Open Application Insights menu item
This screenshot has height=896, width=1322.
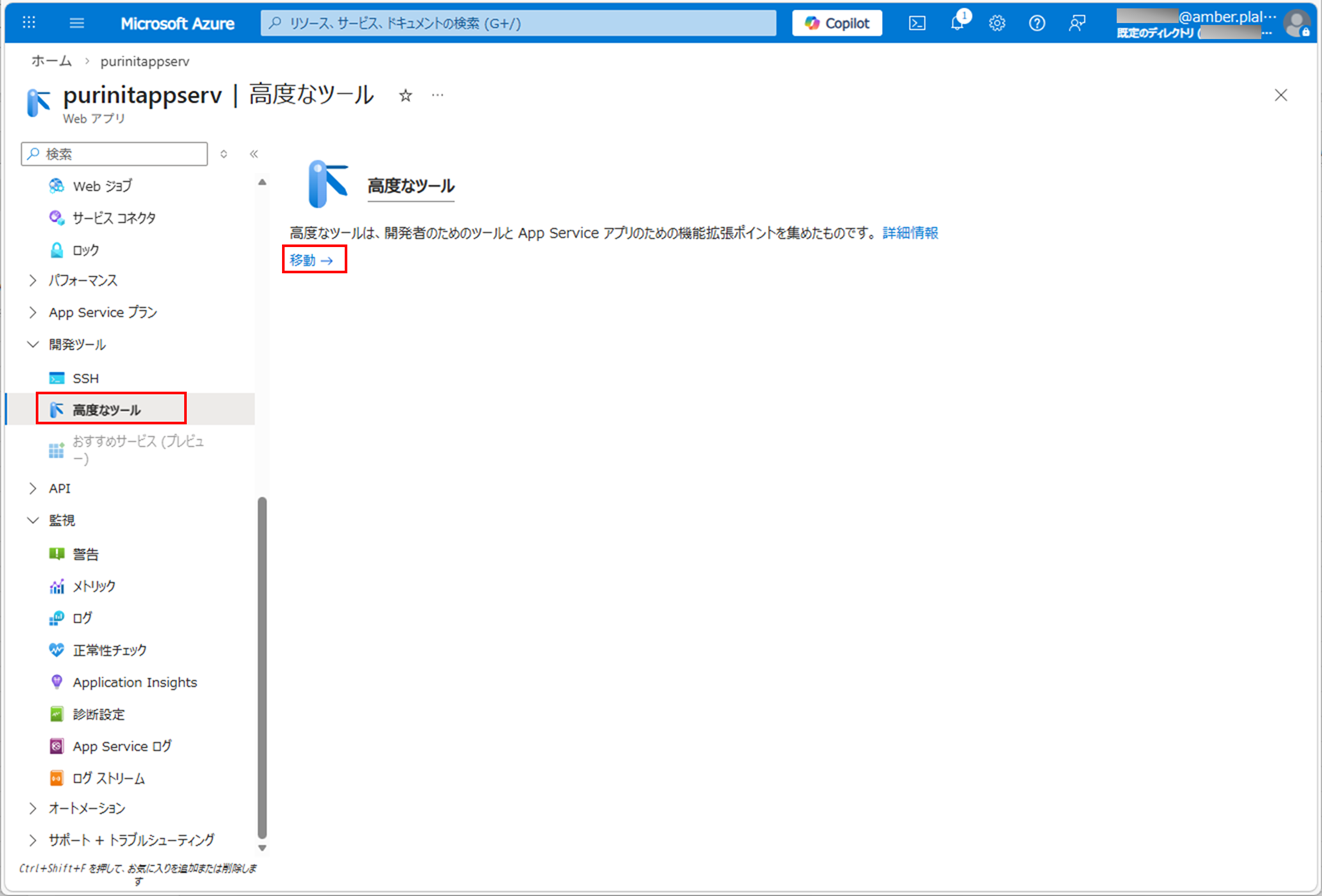click(135, 682)
